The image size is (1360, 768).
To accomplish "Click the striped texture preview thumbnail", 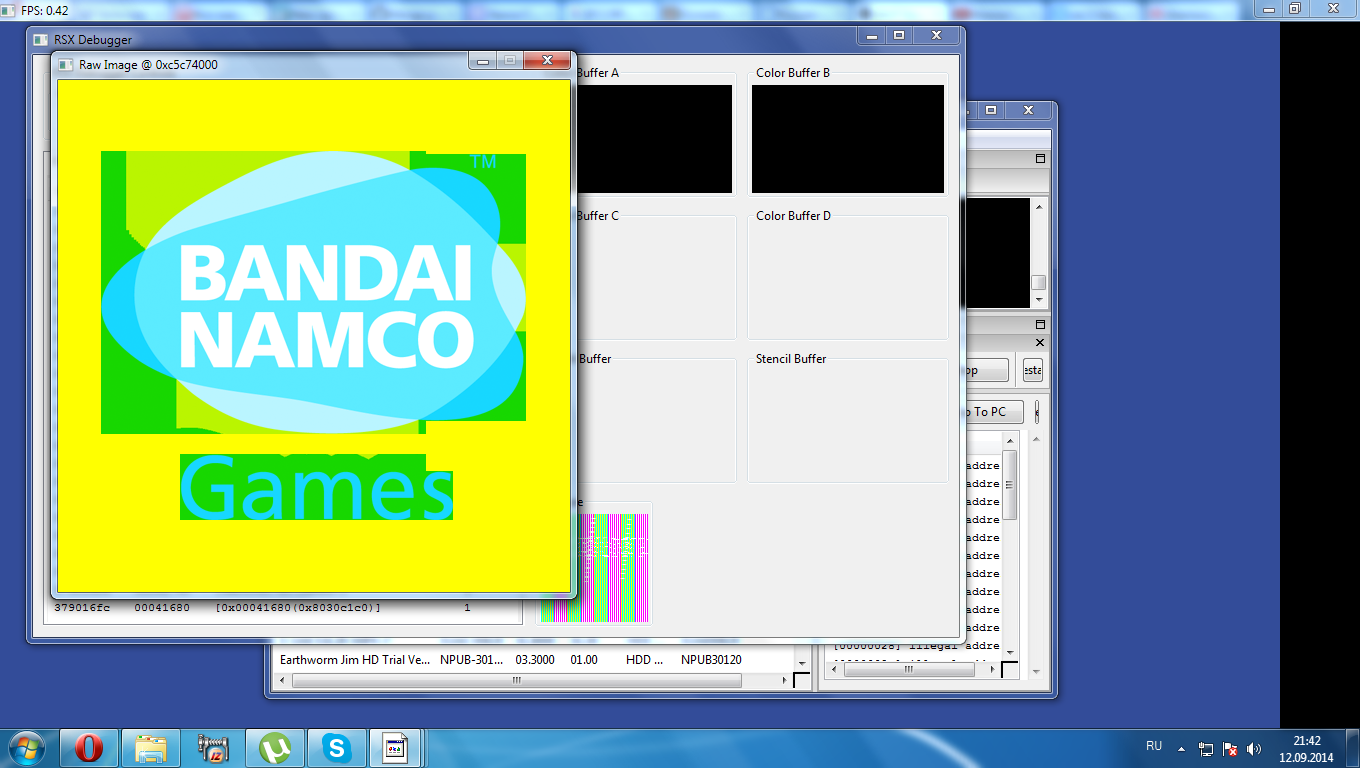I will click(x=596, y=567).
